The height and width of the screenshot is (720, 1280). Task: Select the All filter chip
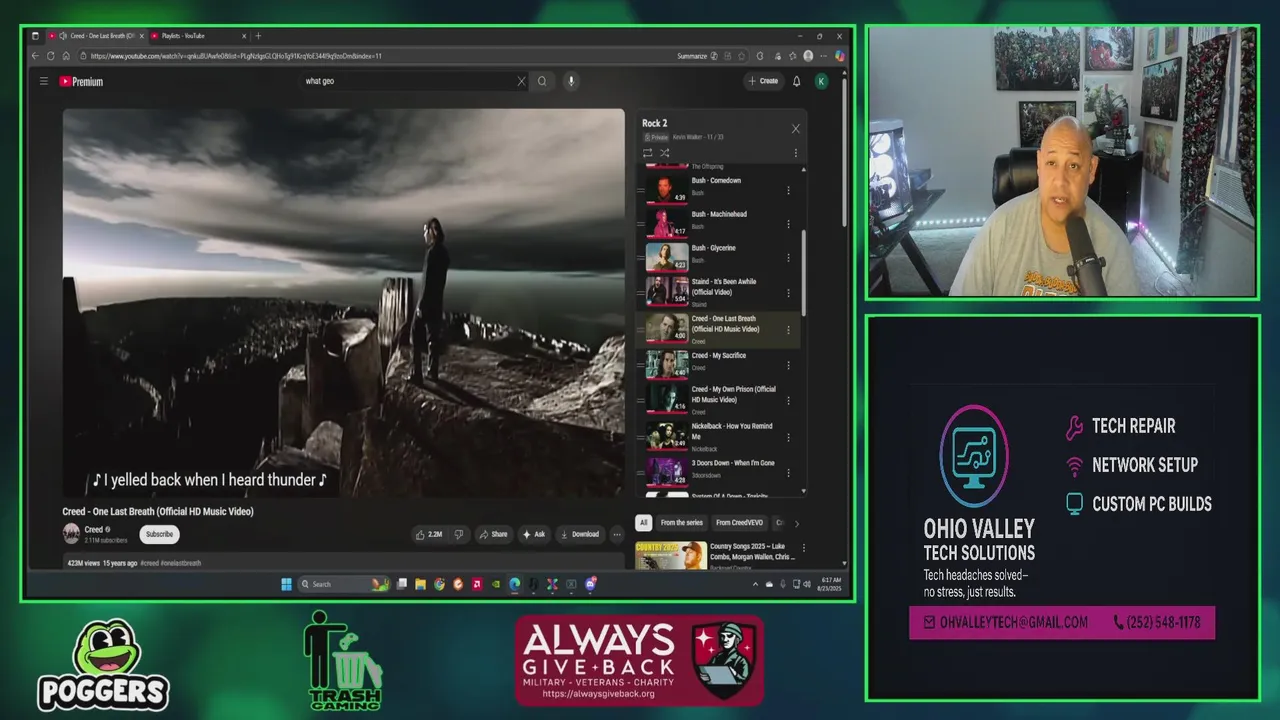click(644, 523)
